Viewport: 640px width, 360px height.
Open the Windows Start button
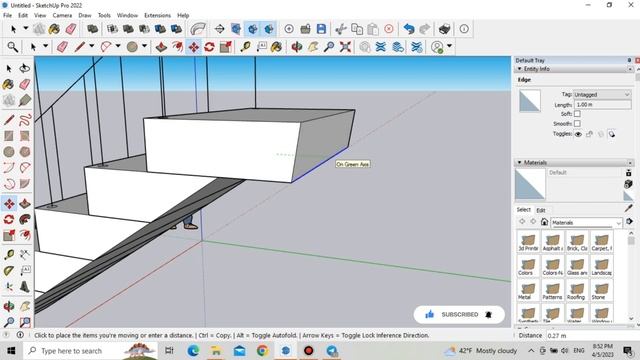(11, 351)
